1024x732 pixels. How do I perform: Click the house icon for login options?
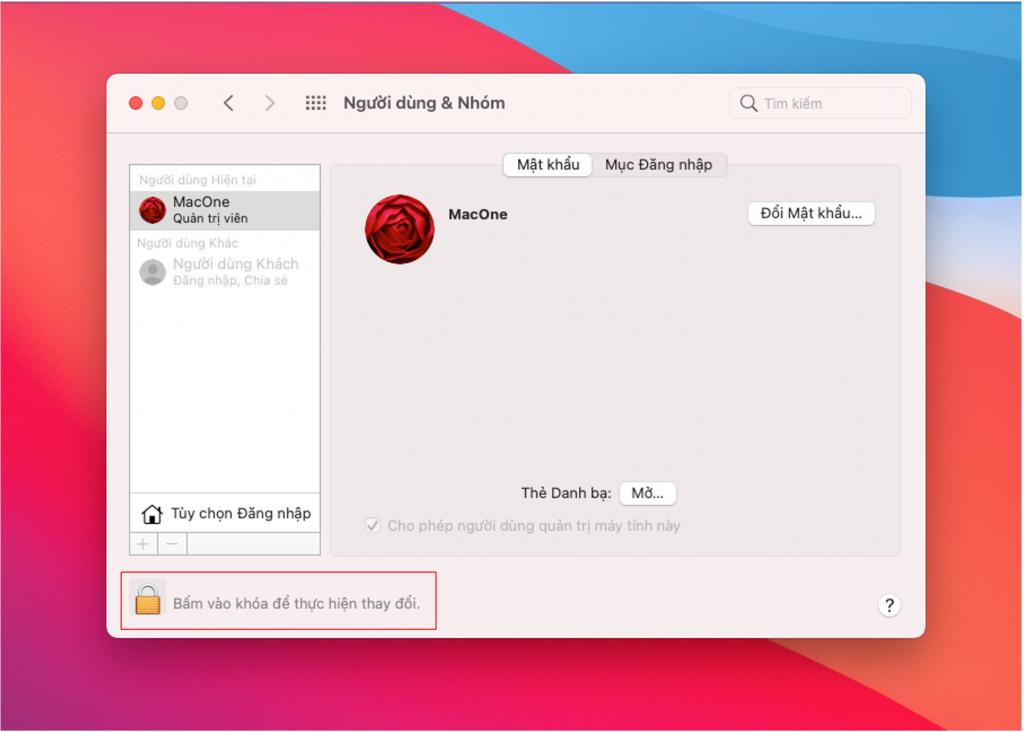152,514
